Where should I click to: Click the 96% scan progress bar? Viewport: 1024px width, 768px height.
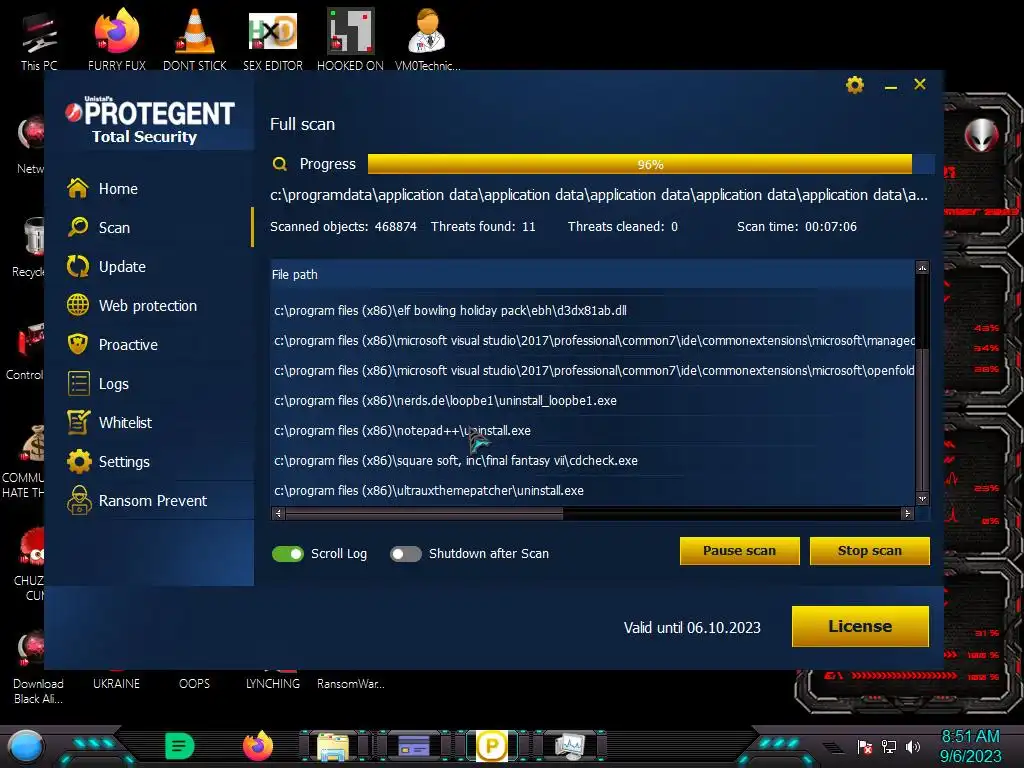650,164
